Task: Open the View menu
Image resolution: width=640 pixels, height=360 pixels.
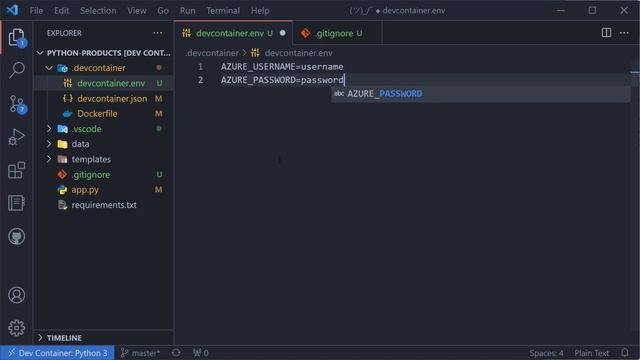Action: pyautogui.click(x=137, y=11)
